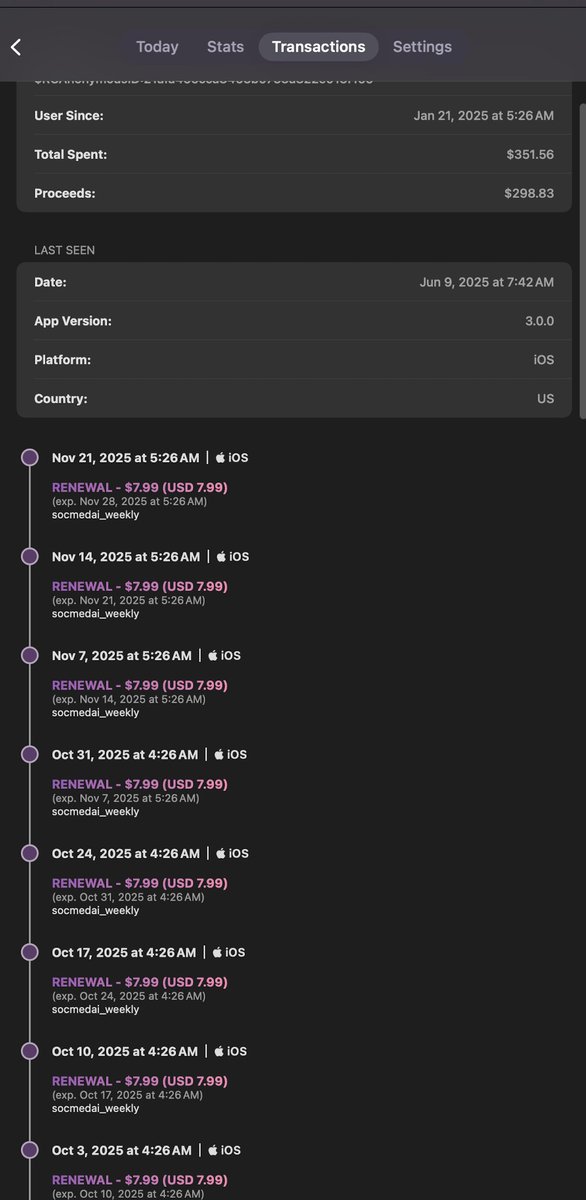Click the LAST SEEN section header
Screen dimensions: 586x1200
[65, 250]
